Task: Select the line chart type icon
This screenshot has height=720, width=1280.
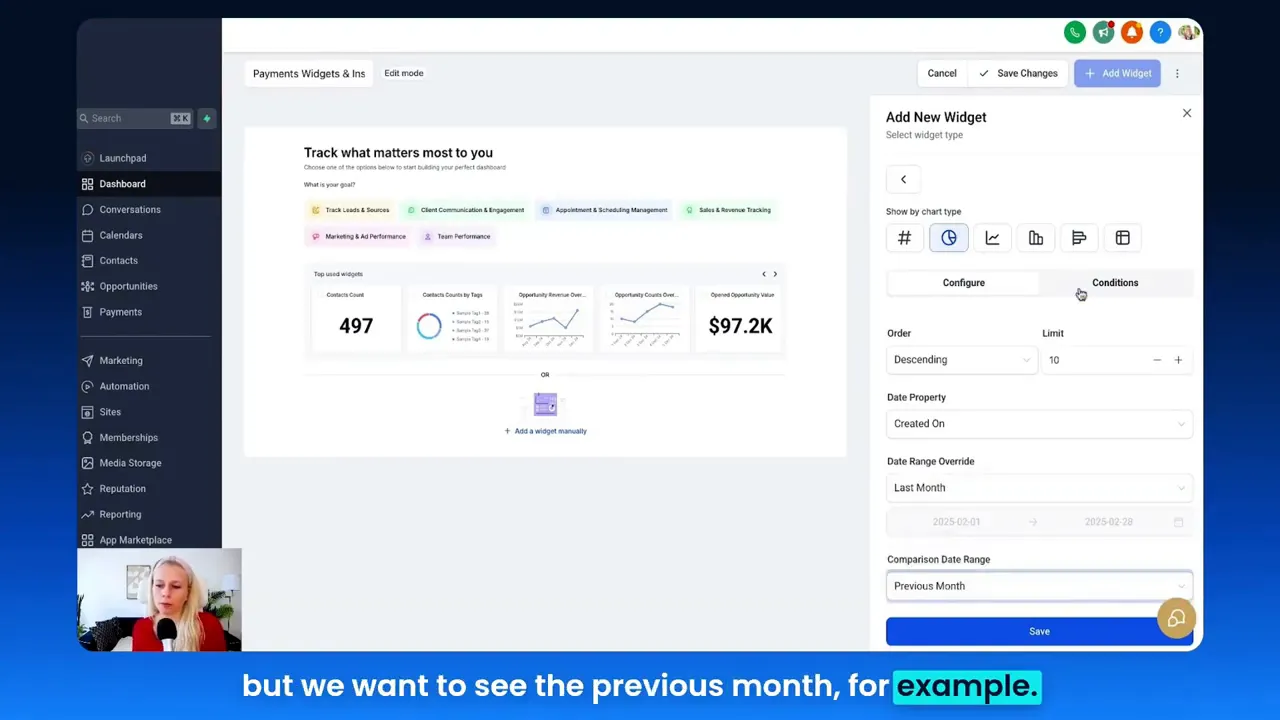Action: click(x=992, y=238)
